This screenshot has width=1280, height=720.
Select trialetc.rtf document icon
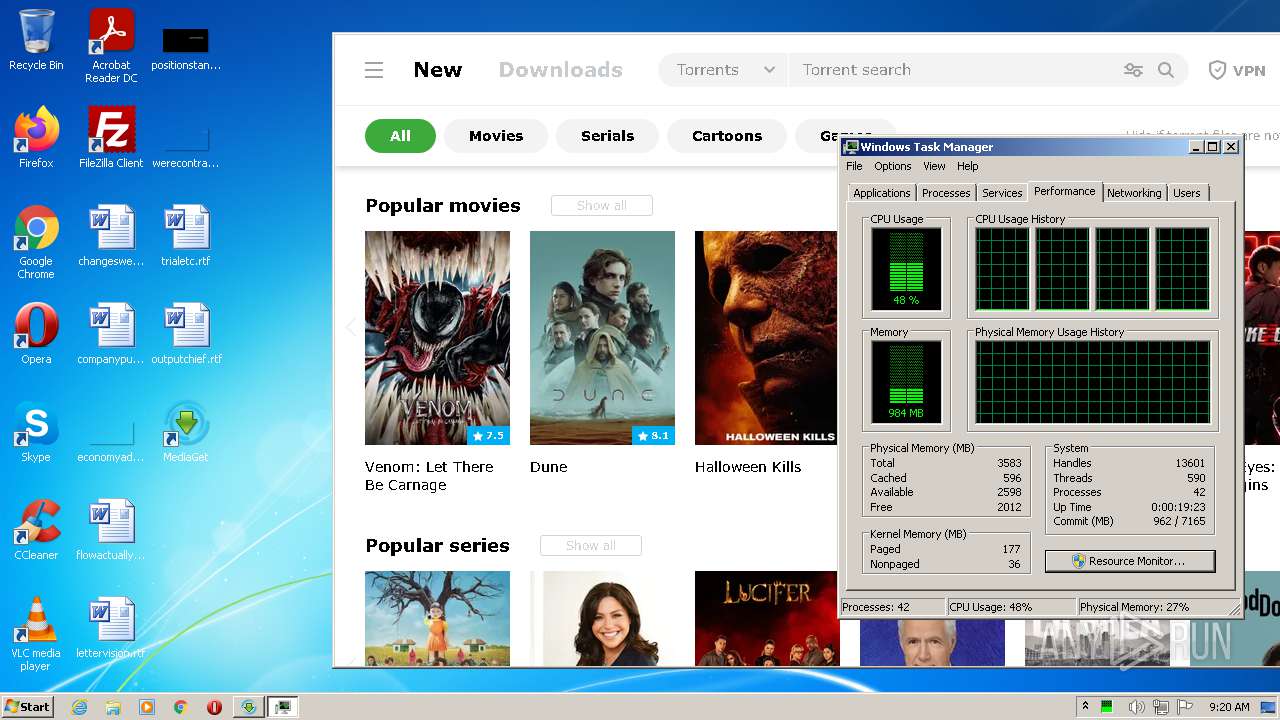click(186, 236)
